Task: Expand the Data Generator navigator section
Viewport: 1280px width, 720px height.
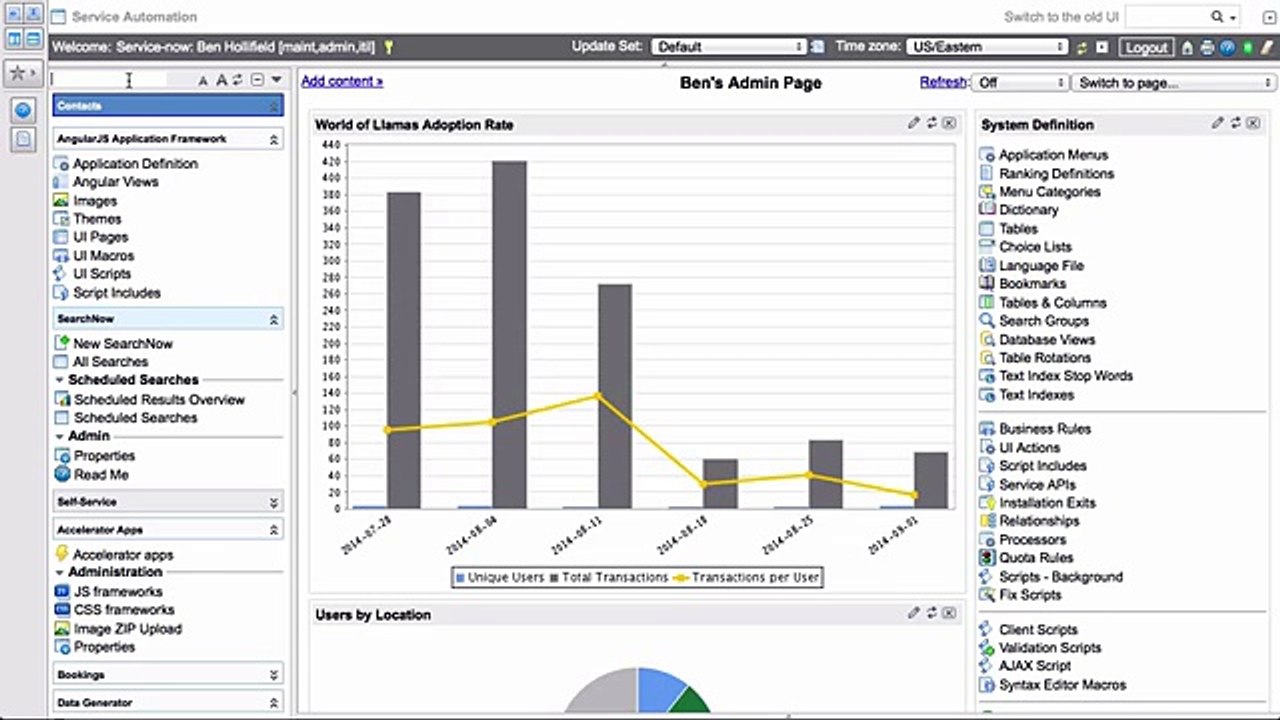Action: click(x=273, y=703)
